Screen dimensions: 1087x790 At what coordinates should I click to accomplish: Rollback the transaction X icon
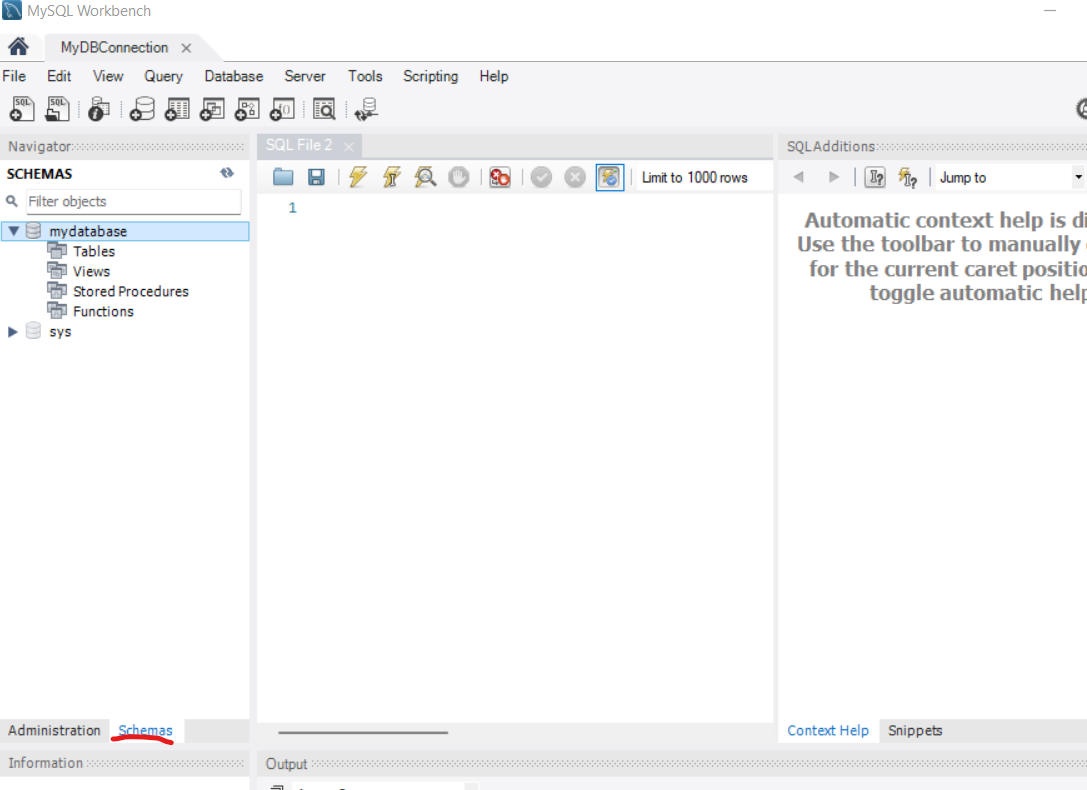(575, 177)
